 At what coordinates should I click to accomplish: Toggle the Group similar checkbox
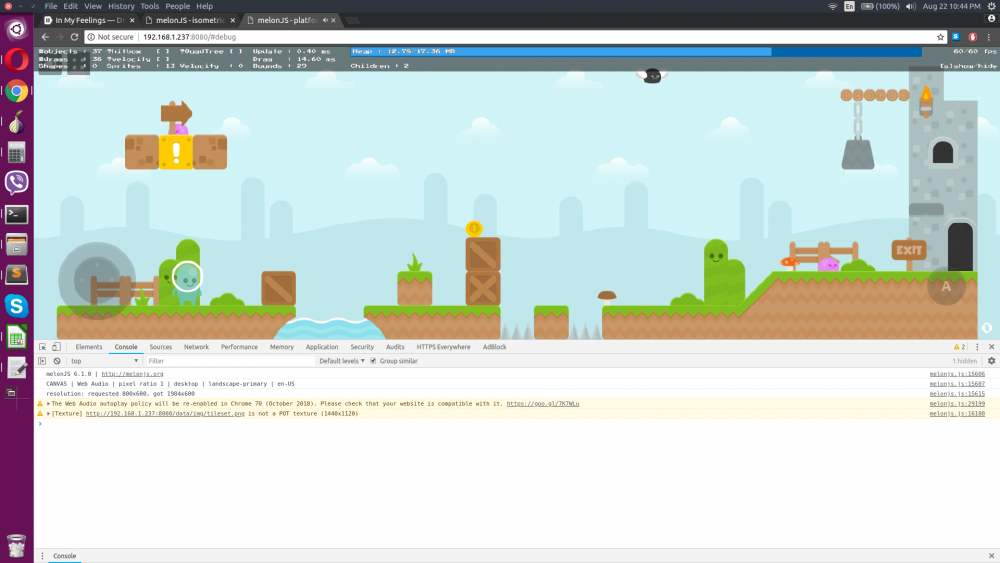pos(373,361)
